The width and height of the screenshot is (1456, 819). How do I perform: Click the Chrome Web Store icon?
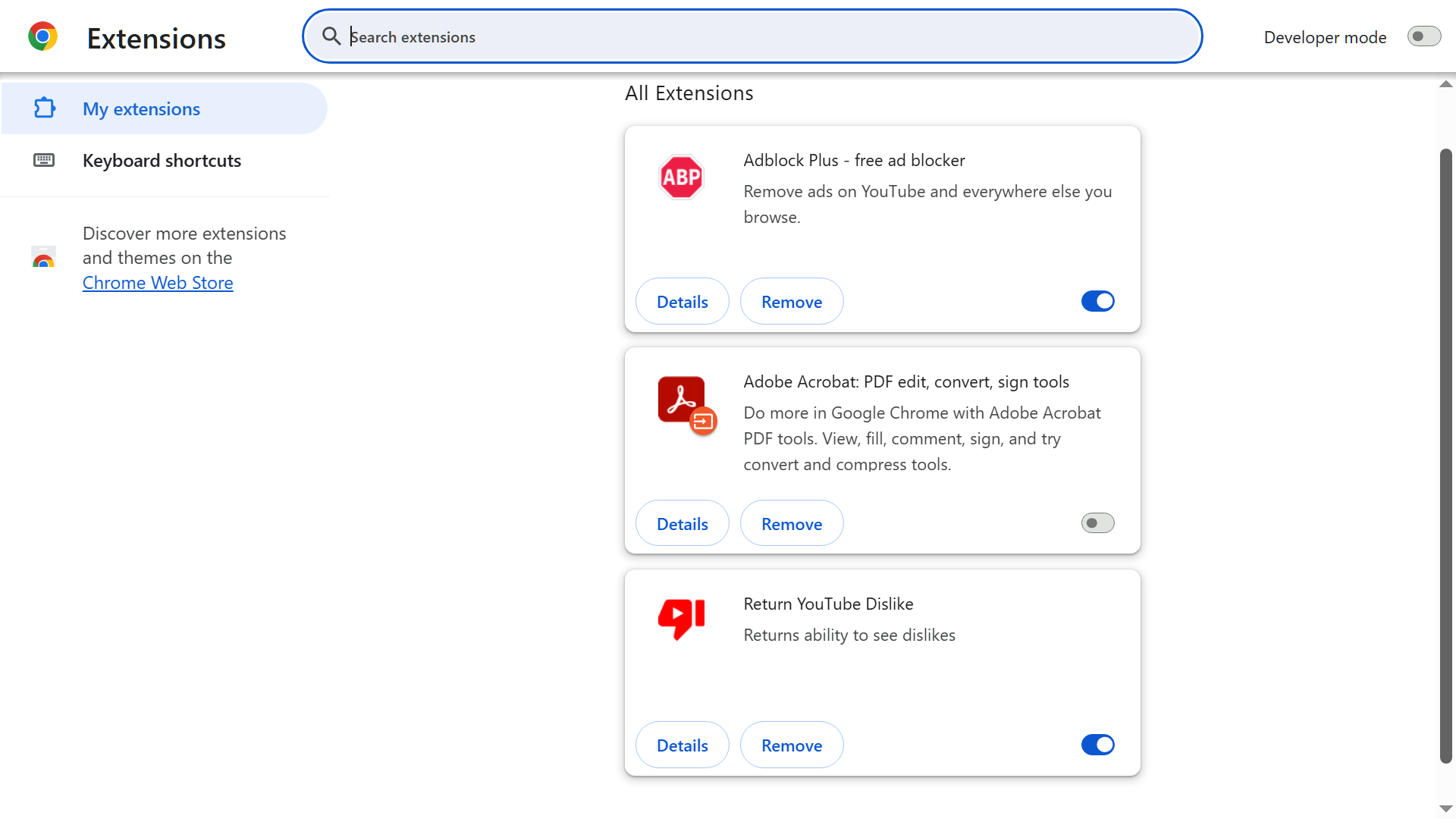[x=44, y=258]
